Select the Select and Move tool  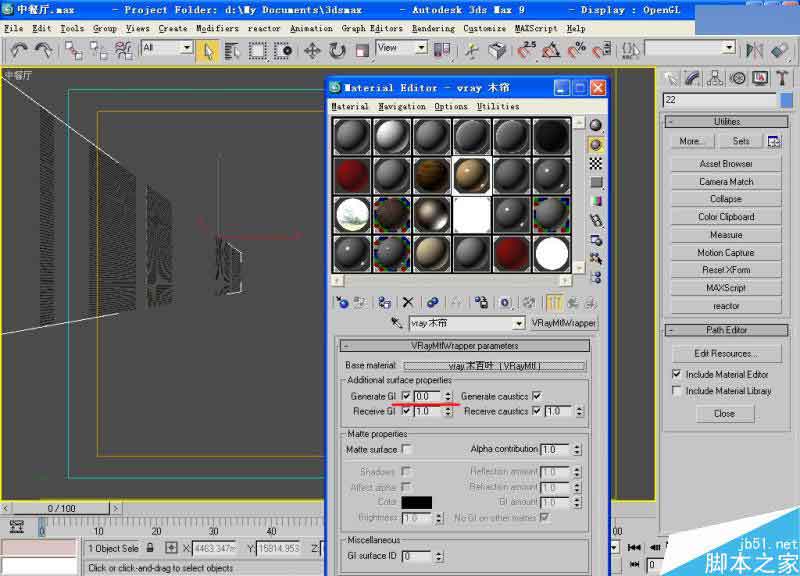point(311,48)
